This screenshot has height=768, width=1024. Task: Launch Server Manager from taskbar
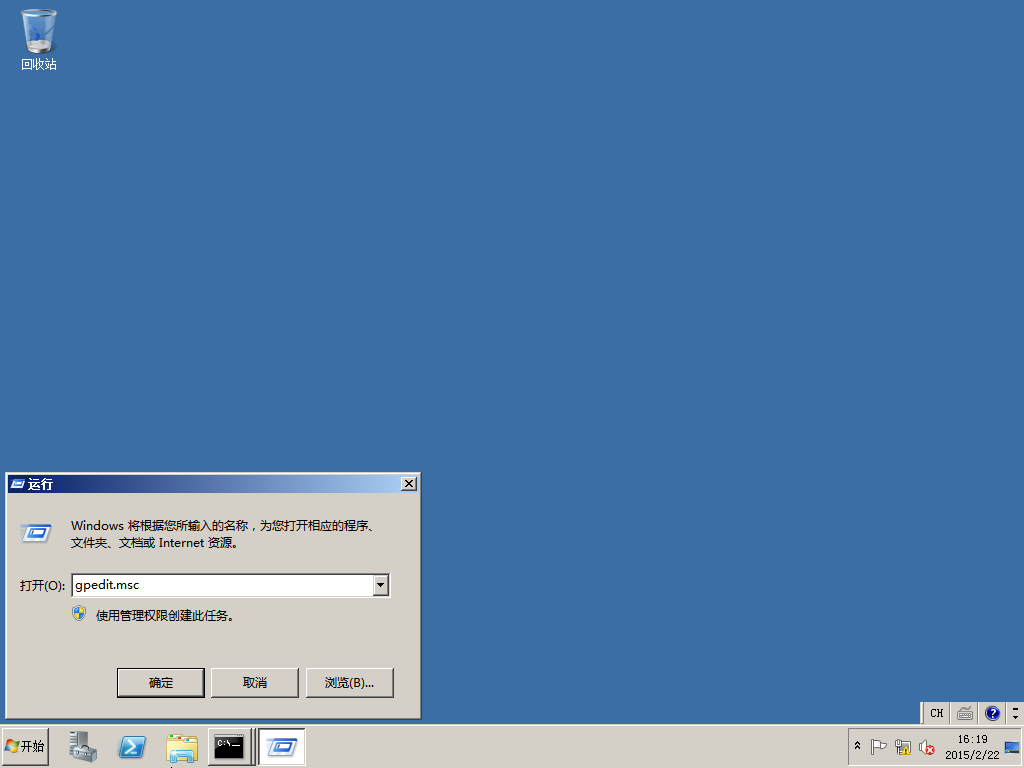[83, 746]
